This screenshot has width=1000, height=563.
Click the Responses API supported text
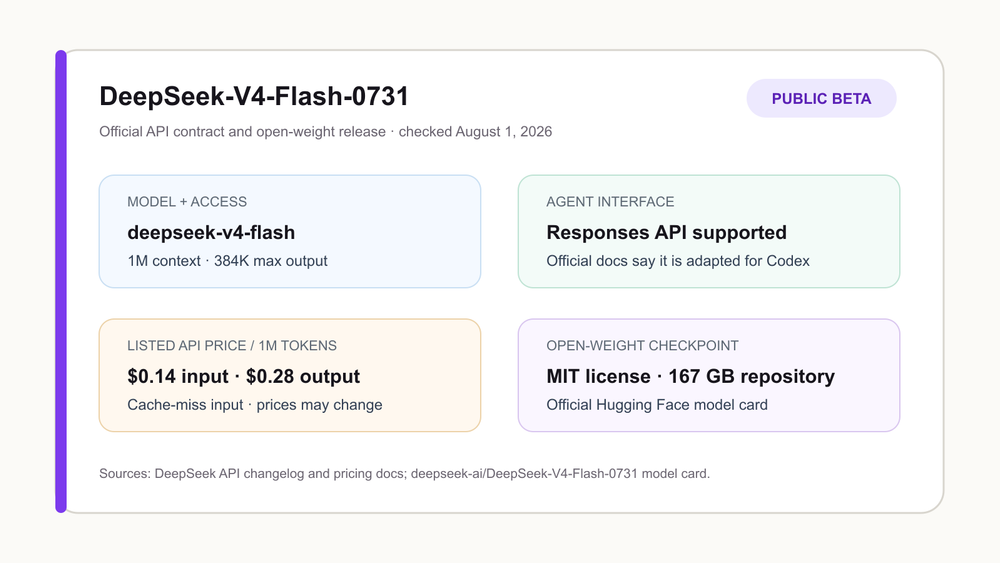click(666, 233)
